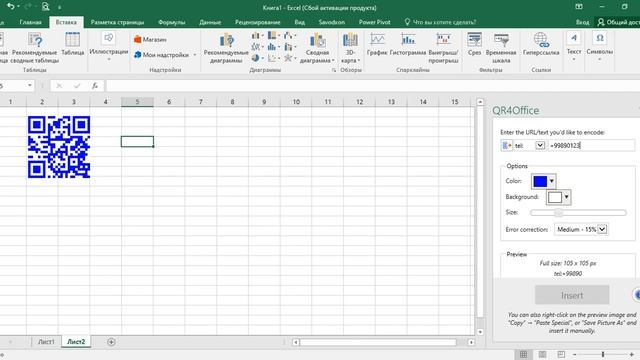Switch to sheet Лист1
This screenshot has height=360, width=640.
tap(46, 342)
